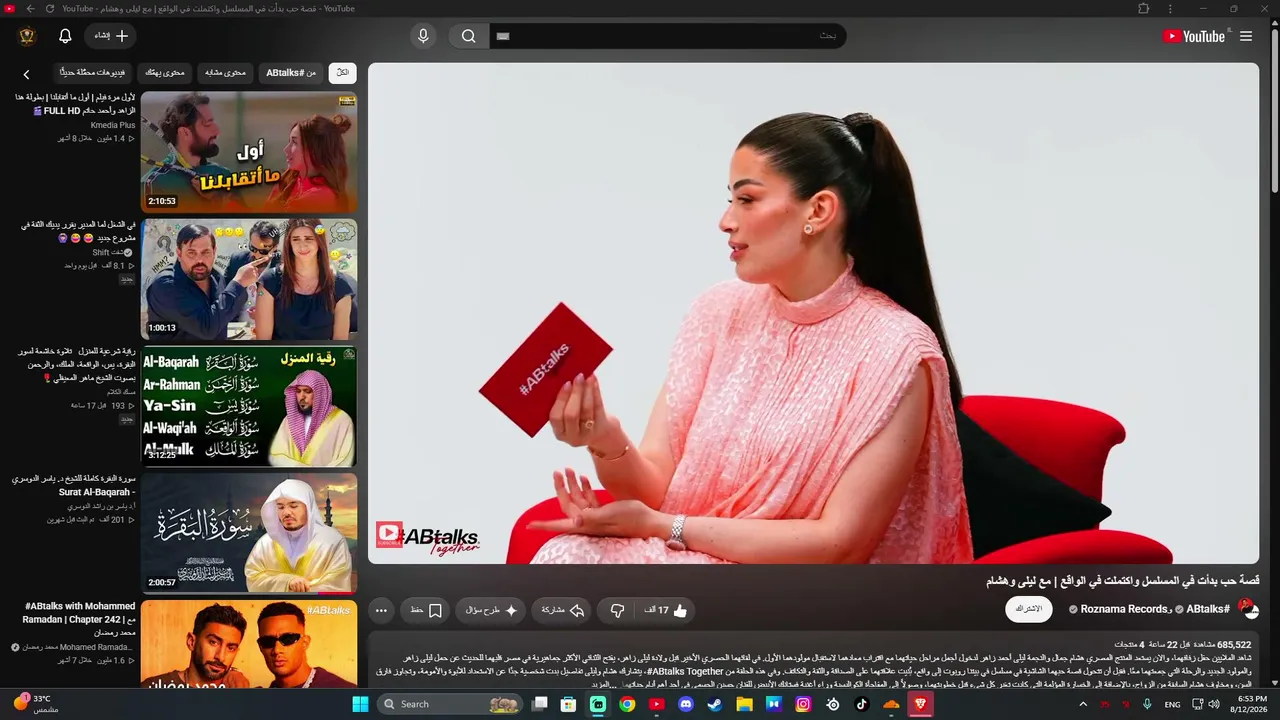1280x720 pixels.
Task: Select the 'فيديوهات محمّلة حديثًا' filter chip
Action: click(92, 72)
